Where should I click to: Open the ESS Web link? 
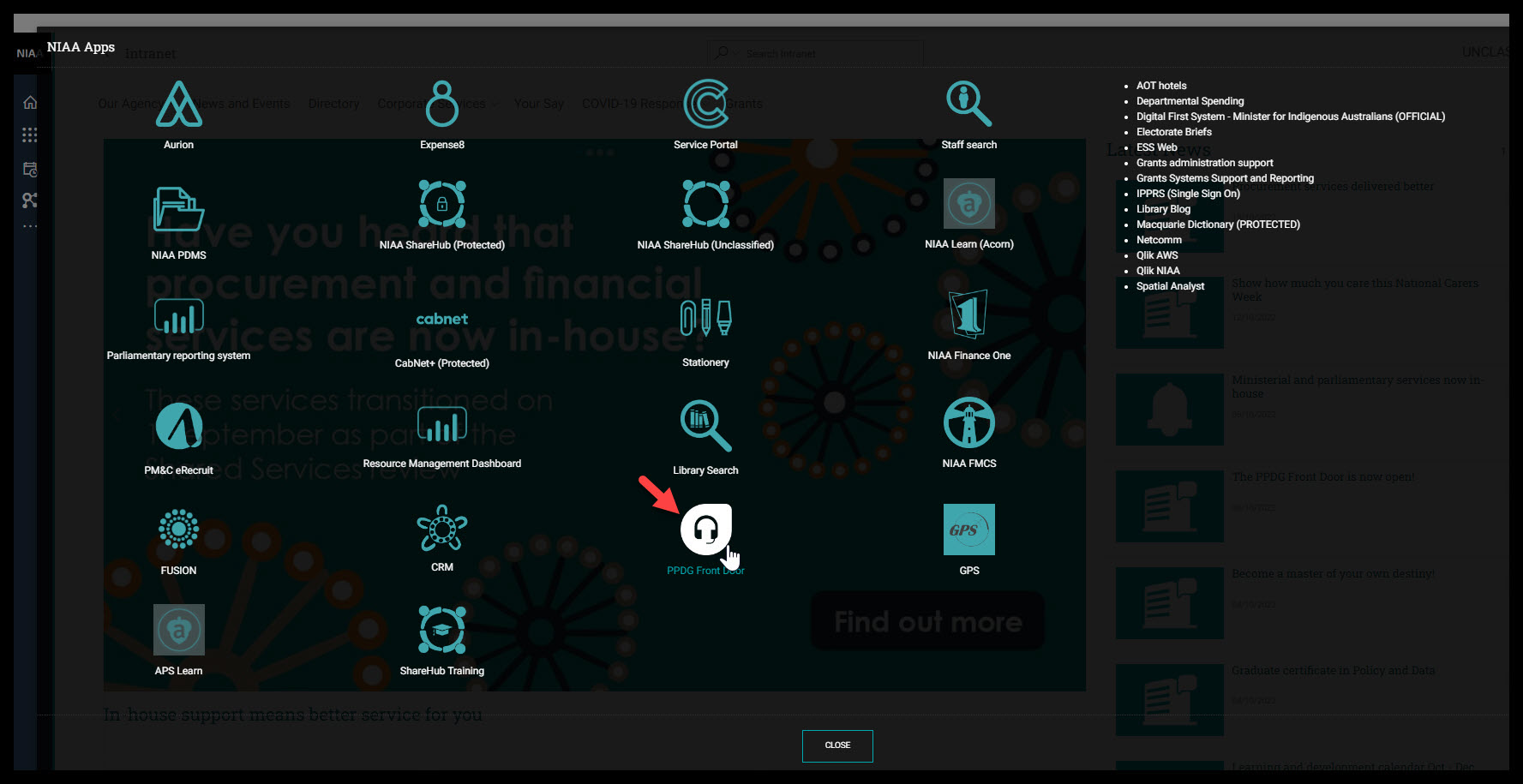tap(1157, 147)
